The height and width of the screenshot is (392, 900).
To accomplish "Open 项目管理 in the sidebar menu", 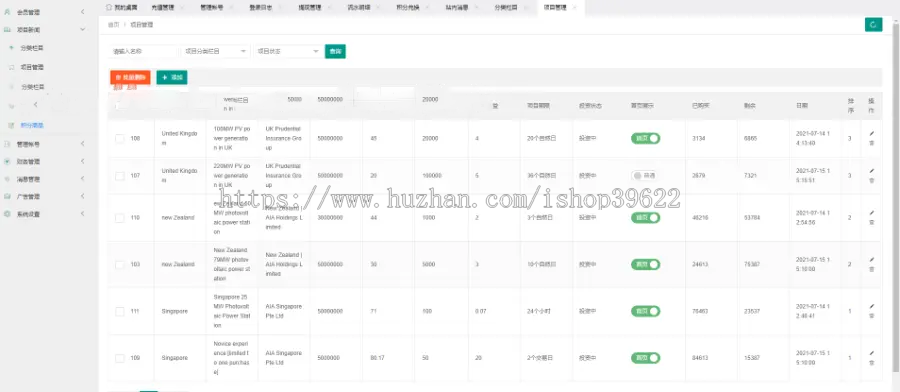I will [x=32, y=67].
